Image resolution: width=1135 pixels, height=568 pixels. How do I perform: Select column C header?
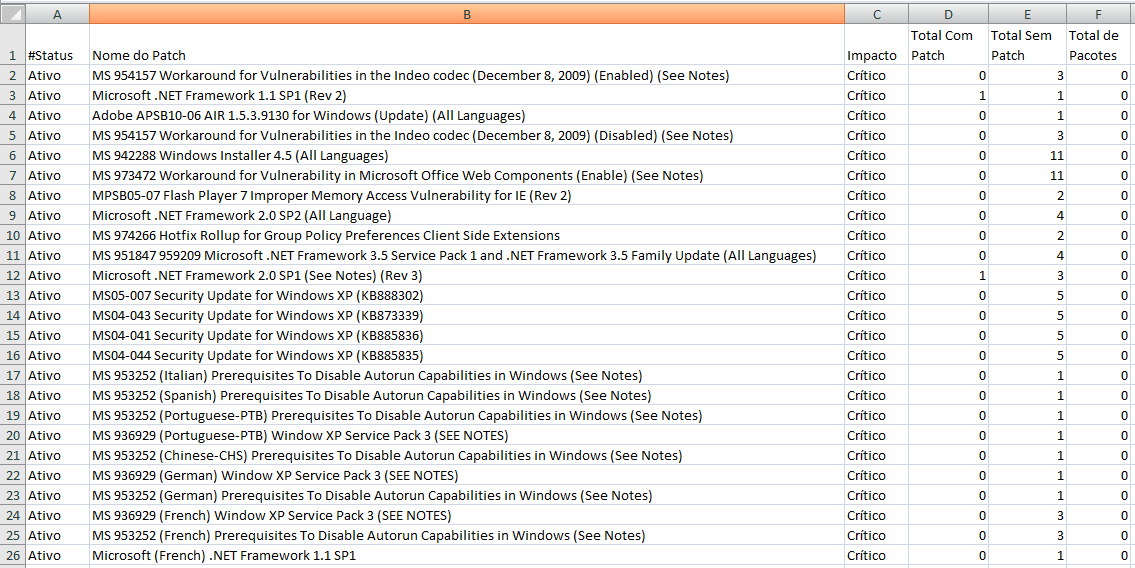pyautogui.click(x=877, y=14)
